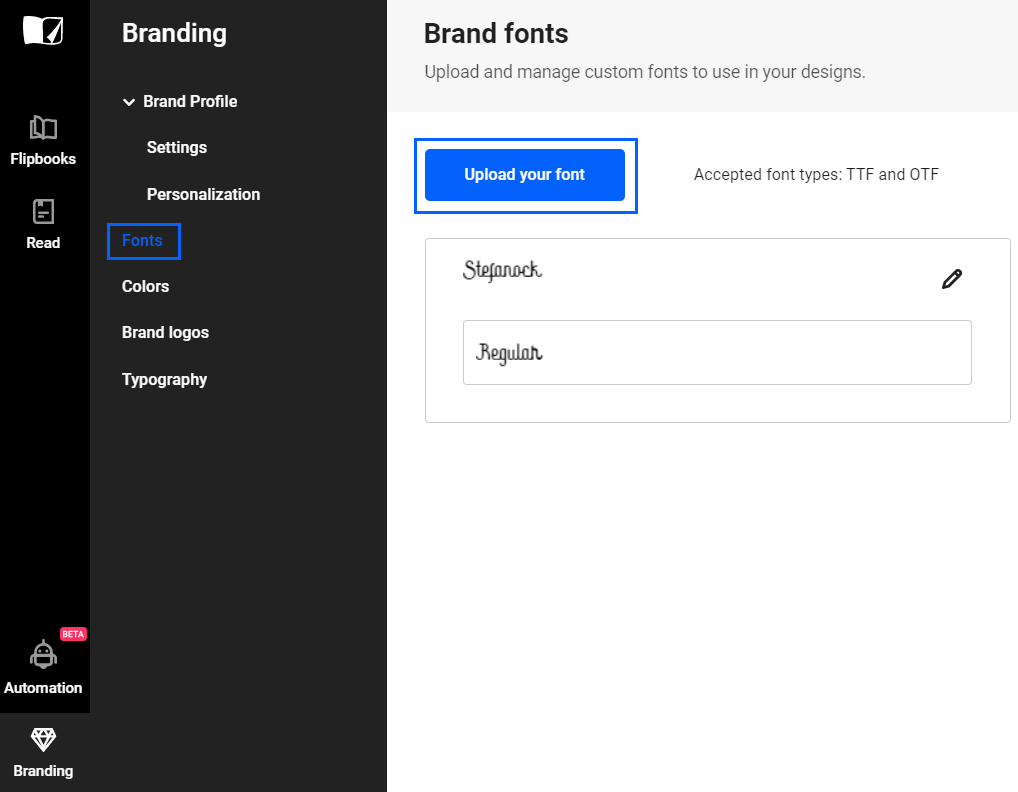Edit the Stefanock font with pencil icon
Viewport: 1018px width, 792px height.
[952, 279]
